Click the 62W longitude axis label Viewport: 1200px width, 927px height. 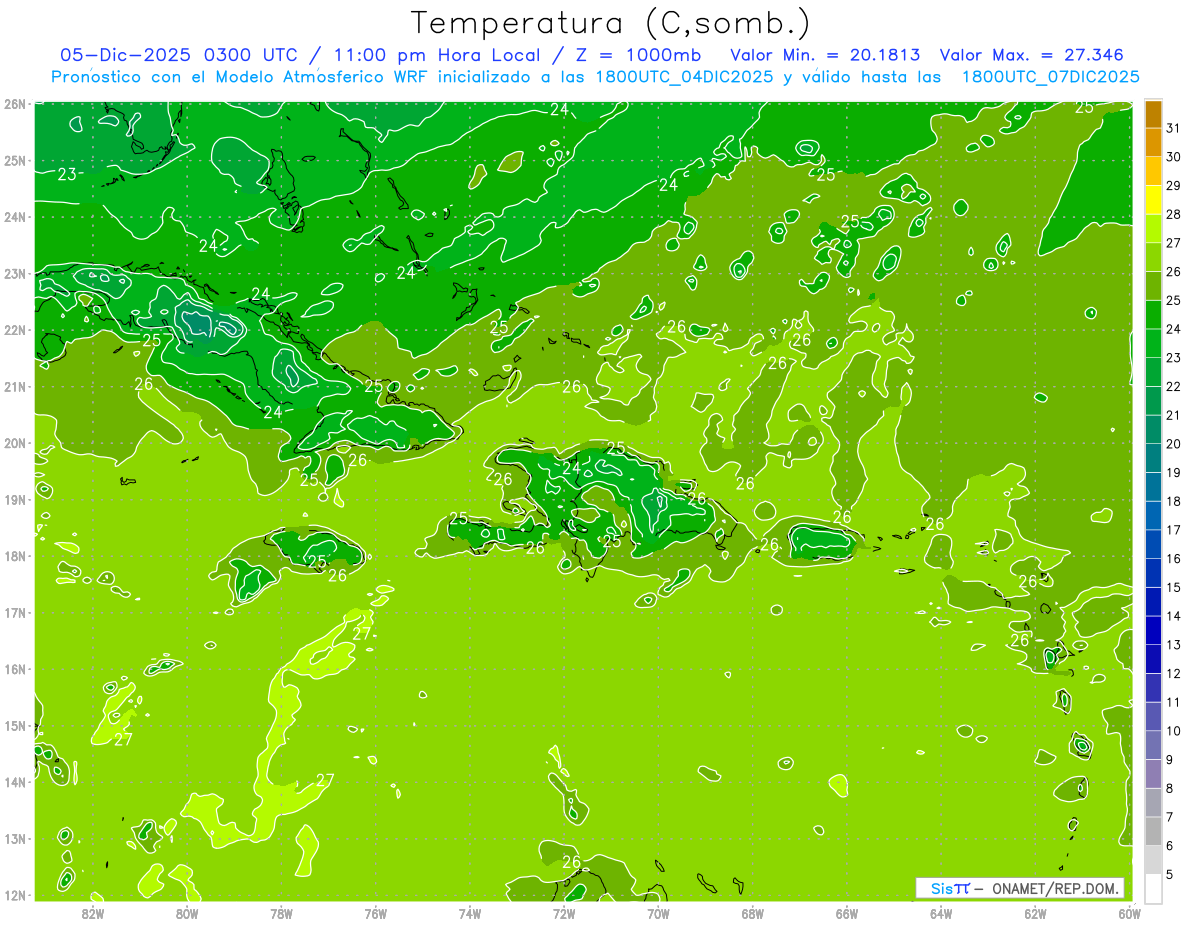pos(1035,913)
